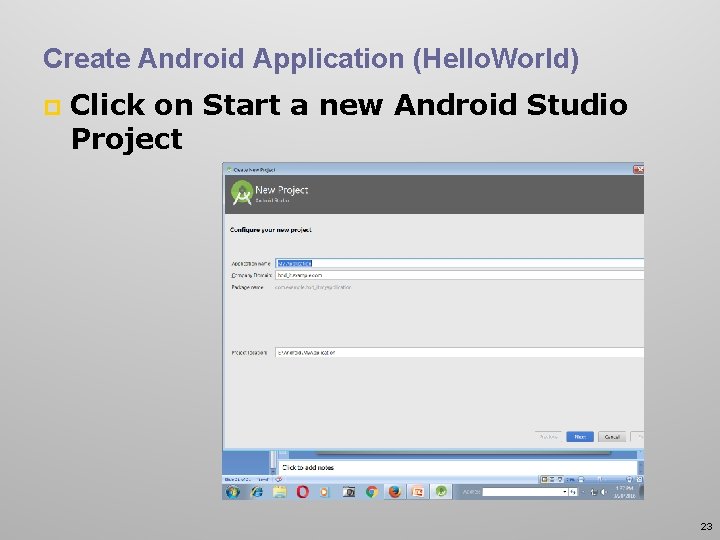The width and height of the screenshot is (720, 540).
Task: Launch Google Chrome from the taskbar
Action: point(371,492)
